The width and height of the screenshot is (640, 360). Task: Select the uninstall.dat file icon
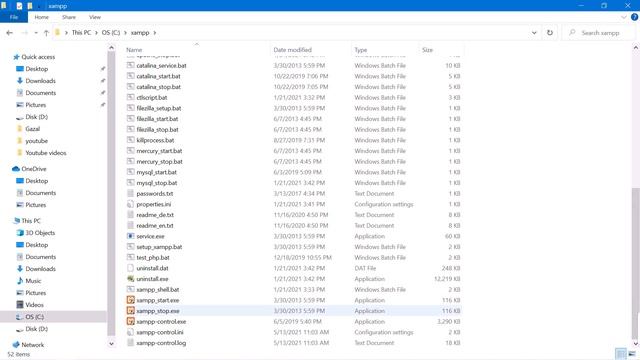pyautogui.click(x=131, y=268)
